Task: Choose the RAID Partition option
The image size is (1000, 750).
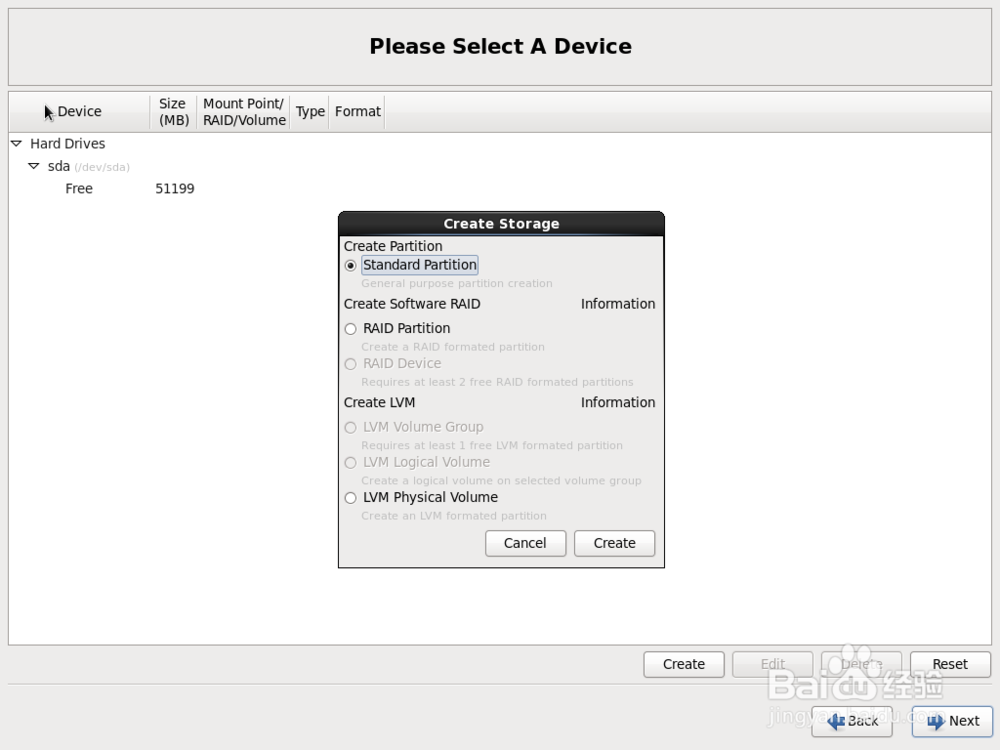Action: click(350, 329)
